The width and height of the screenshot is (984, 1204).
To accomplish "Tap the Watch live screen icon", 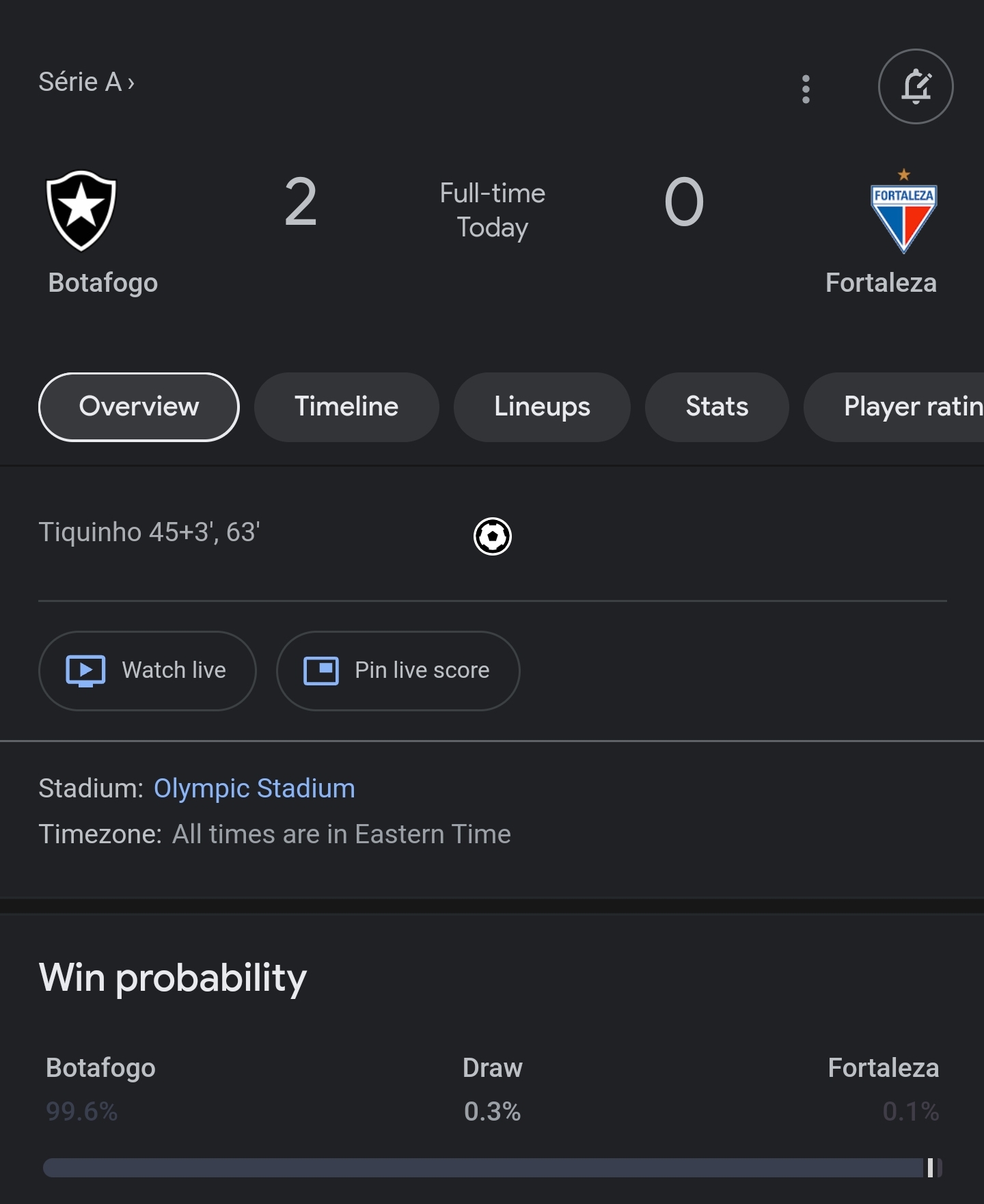I will (85, 670).
